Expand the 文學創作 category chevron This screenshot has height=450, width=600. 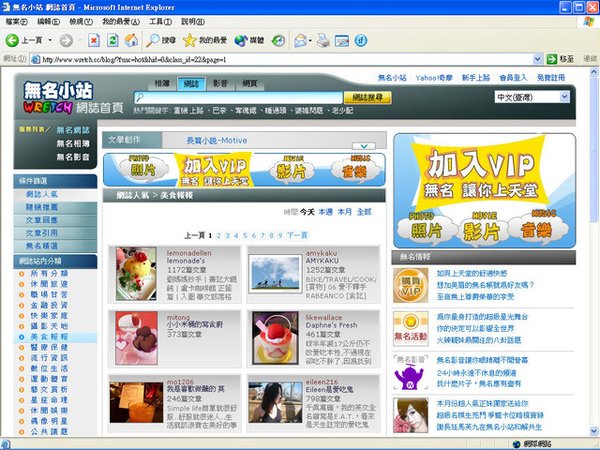(364, 146)
